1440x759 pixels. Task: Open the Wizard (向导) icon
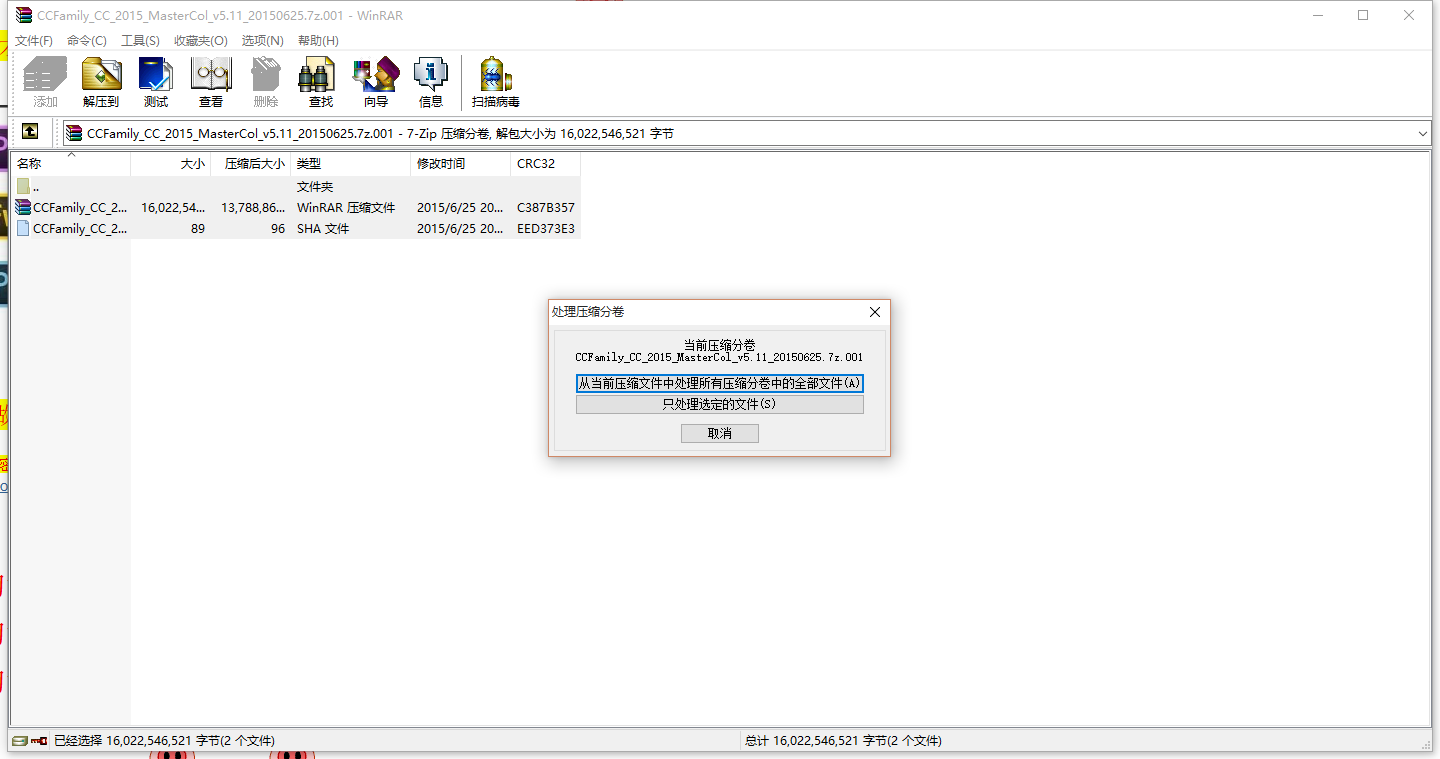pyautogui.click(x=376, y=83)
